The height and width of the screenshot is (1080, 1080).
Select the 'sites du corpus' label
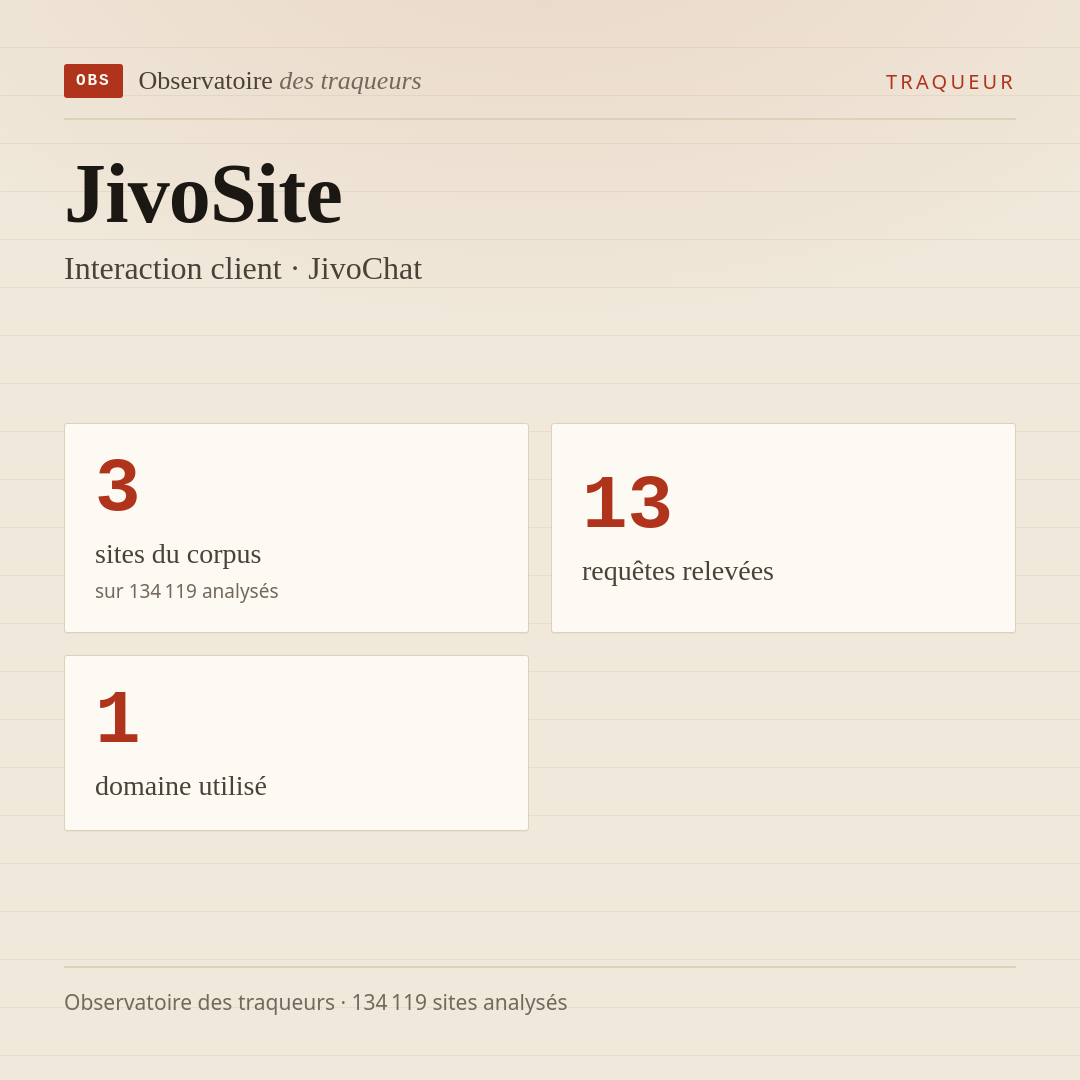click(178, 554)
